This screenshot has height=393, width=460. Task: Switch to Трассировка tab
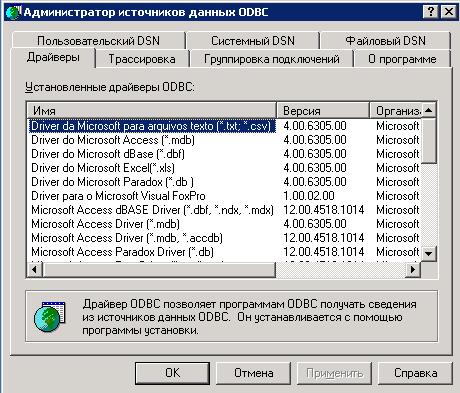click(142, 59)
